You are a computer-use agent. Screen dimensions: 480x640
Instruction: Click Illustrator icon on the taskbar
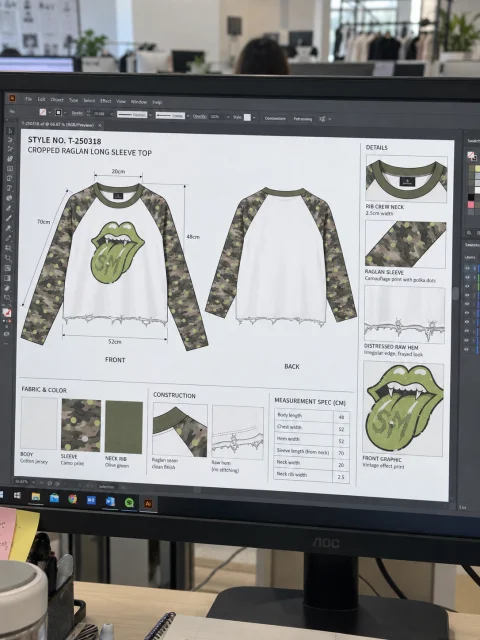[x=148, y=504]
